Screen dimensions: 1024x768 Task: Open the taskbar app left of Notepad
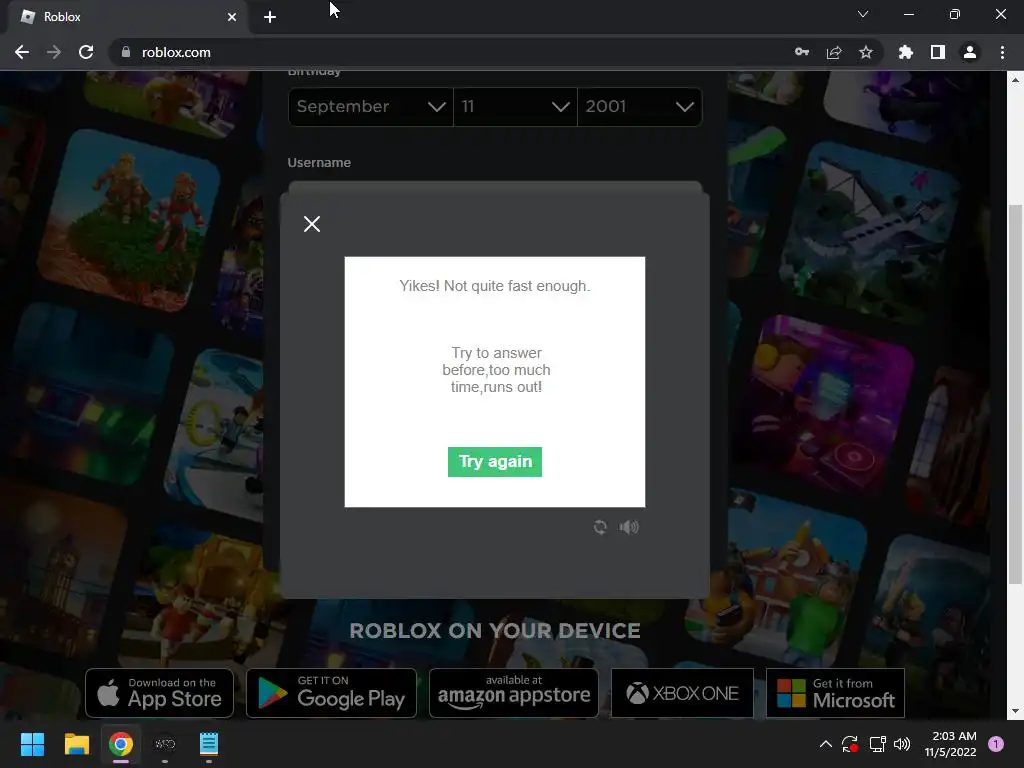pyautogui.click(x=165, y=744)
